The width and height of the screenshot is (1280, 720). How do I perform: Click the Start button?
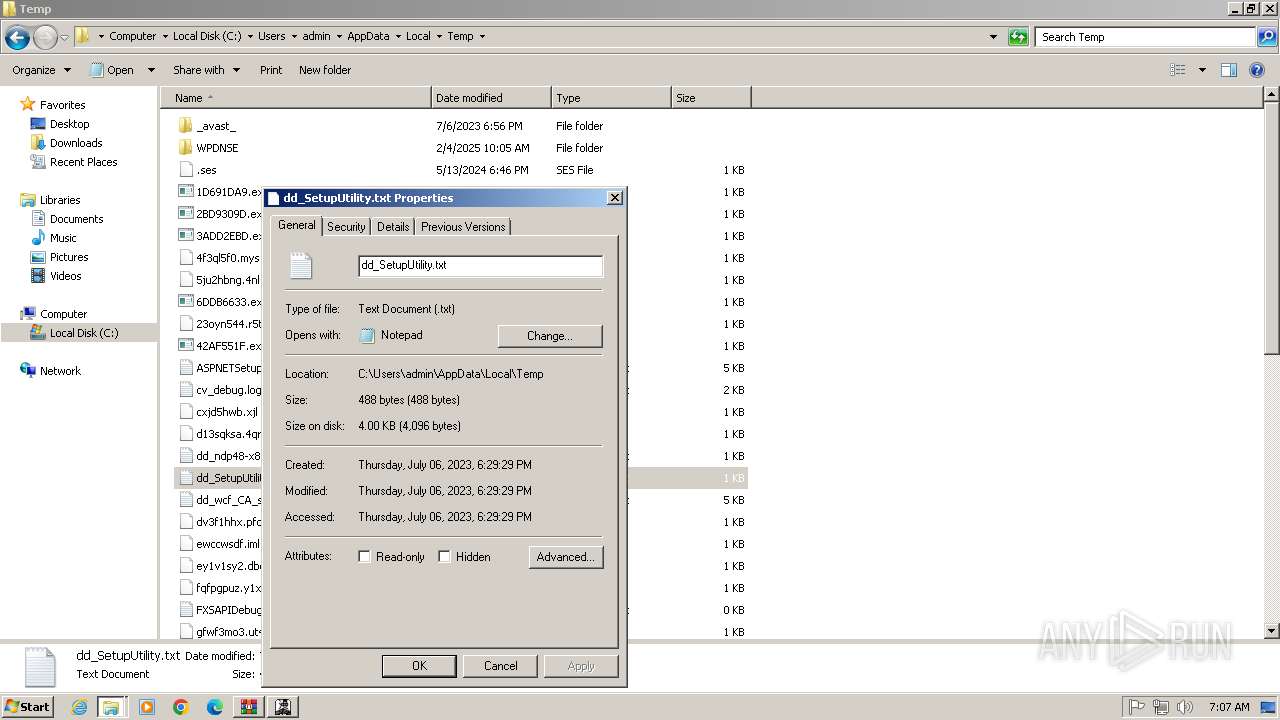pyautogui.click(x=28, y=707)
